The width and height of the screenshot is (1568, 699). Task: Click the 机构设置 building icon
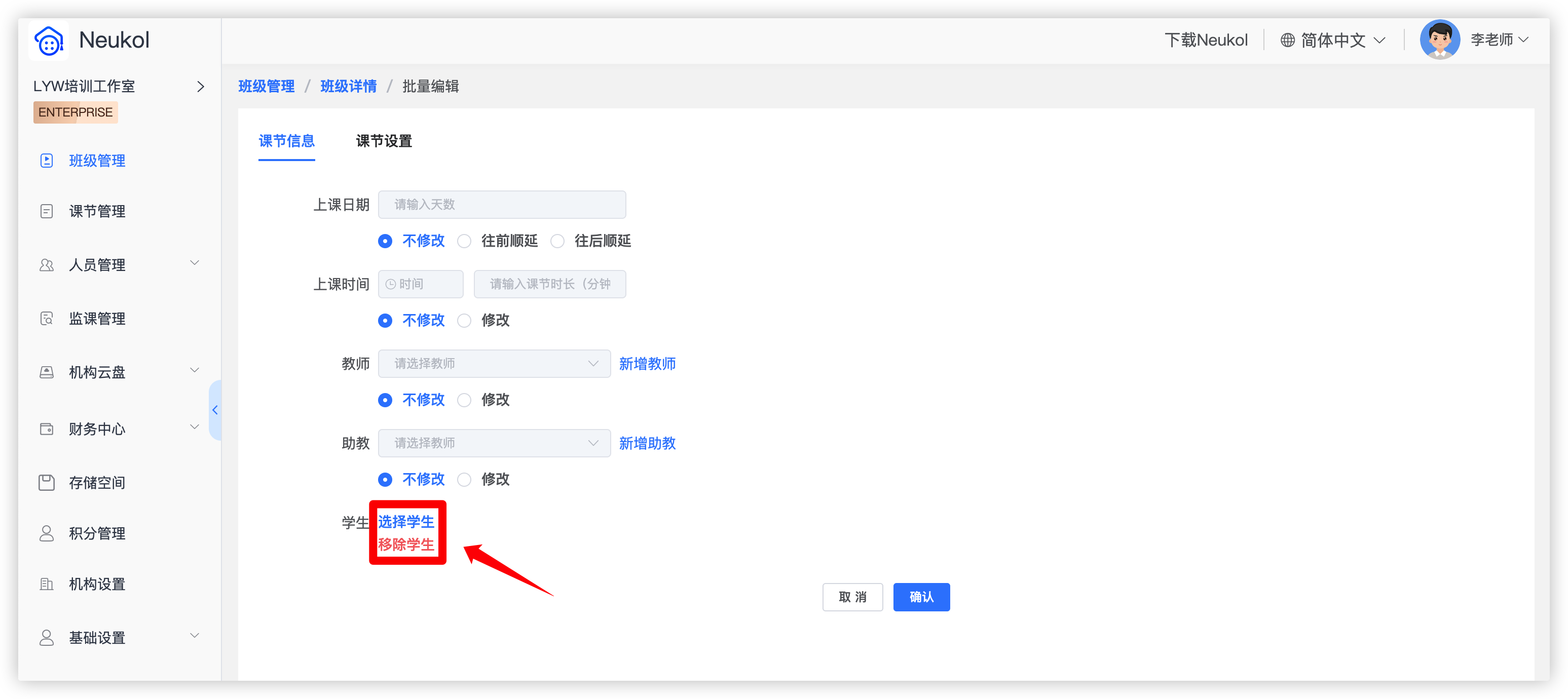pos(46,584)
